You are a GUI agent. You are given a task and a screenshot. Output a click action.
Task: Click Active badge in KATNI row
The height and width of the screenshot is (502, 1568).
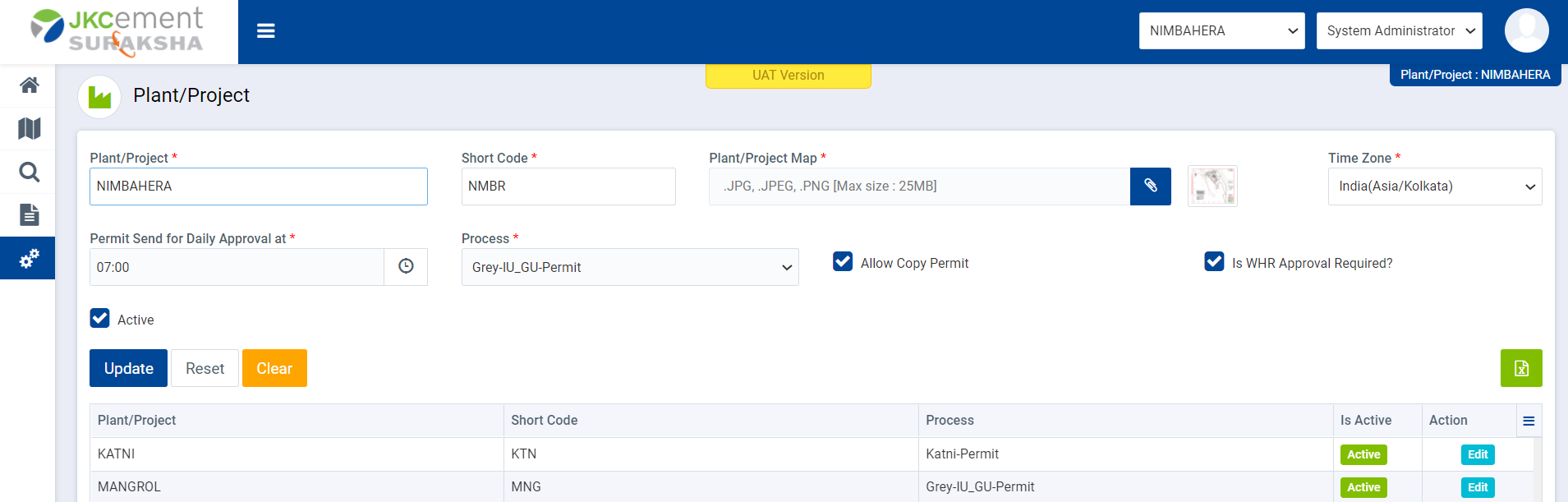[x=1363, y=454]
